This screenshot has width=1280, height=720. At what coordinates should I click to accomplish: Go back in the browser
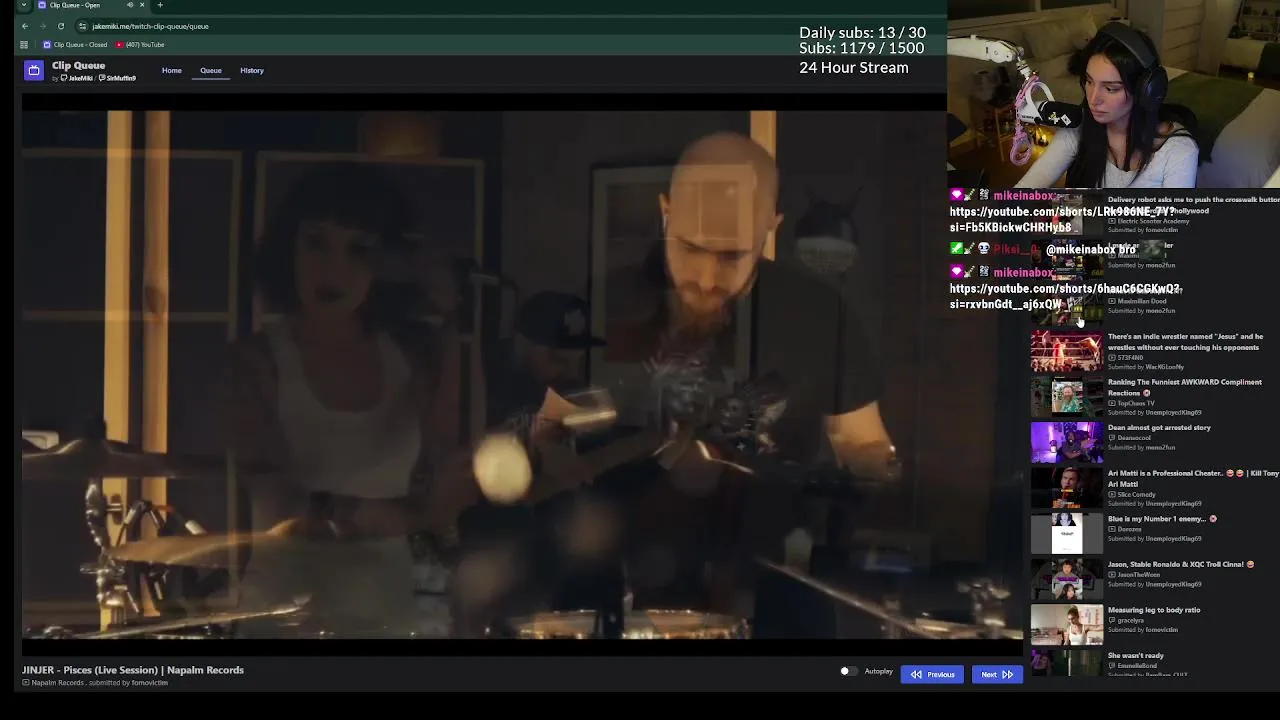coord(25,26)
